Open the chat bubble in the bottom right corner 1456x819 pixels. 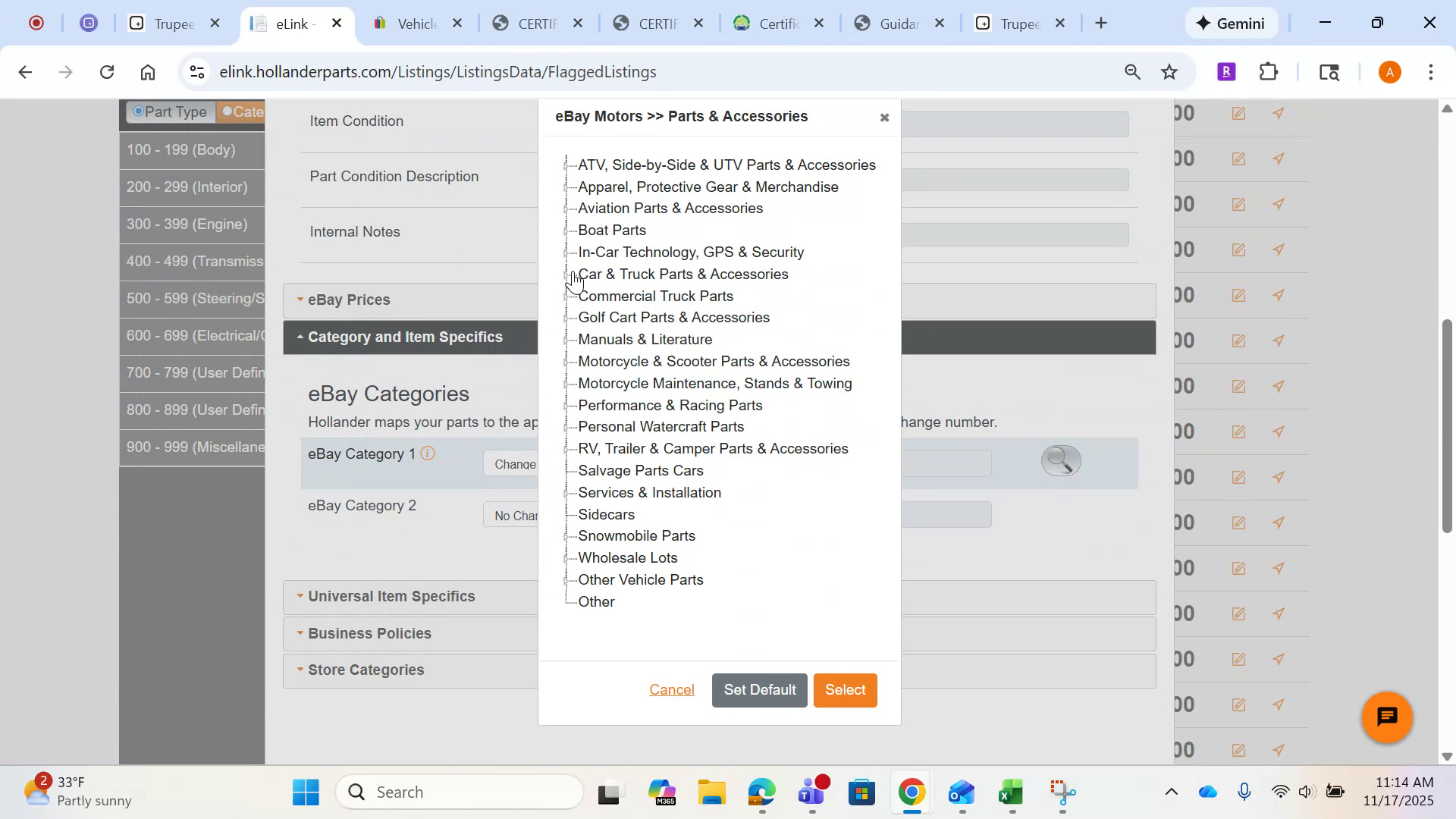pos(1385,717)
